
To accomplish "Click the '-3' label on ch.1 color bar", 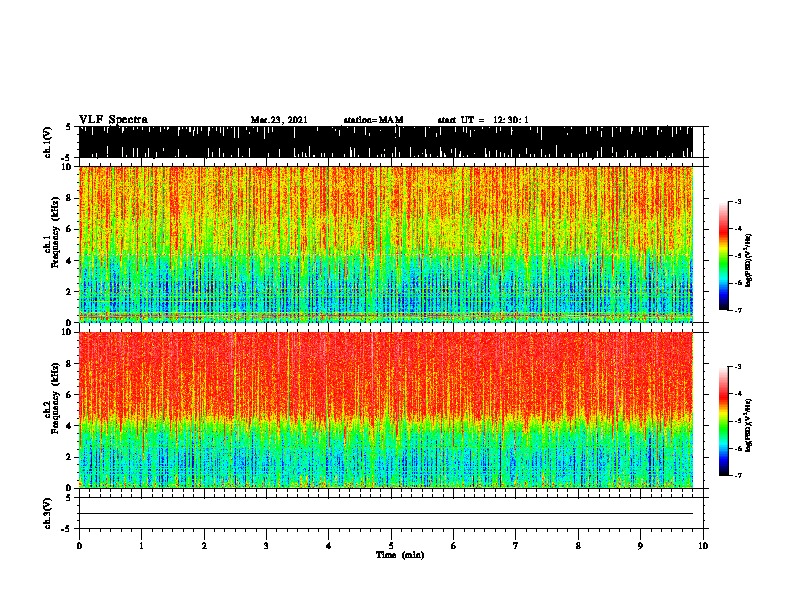I will pos(737,202).
